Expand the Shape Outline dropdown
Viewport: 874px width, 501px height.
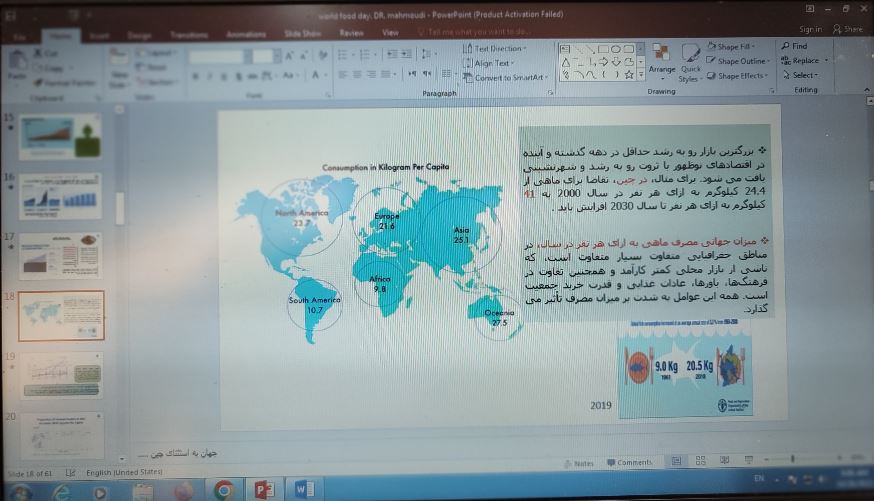[x=739, y=61]
